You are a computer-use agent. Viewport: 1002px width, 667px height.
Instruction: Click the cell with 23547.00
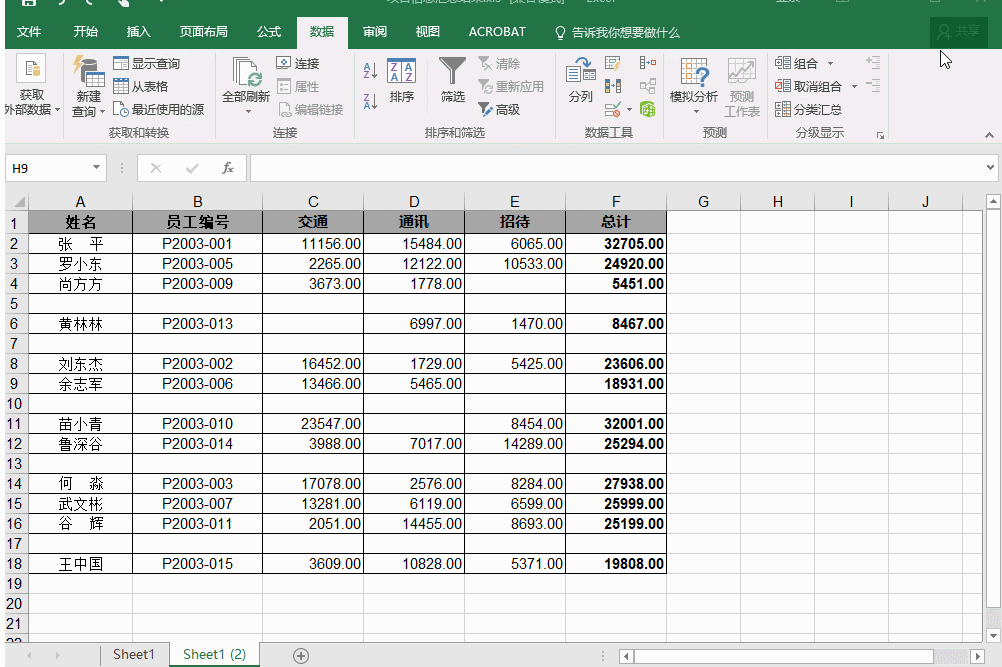pyautogui.click(x=312, y=424)
